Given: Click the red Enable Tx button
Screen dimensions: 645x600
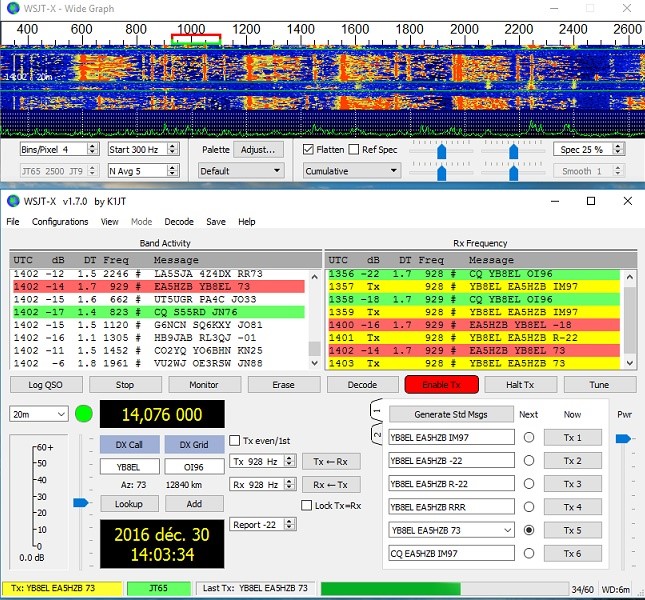Looking at the screenshot, I should [442, 385].
